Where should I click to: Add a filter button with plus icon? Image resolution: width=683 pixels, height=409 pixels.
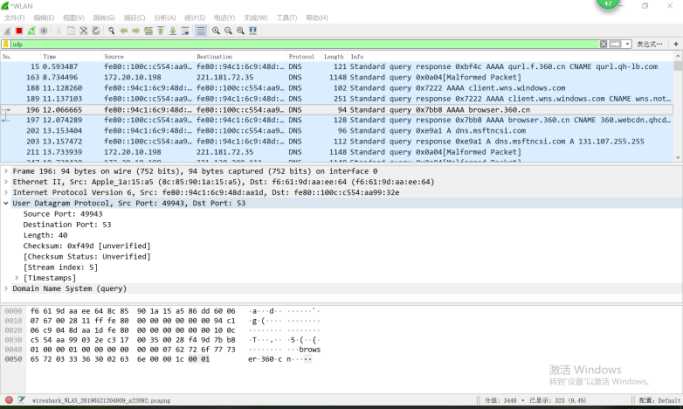point(676,44)
